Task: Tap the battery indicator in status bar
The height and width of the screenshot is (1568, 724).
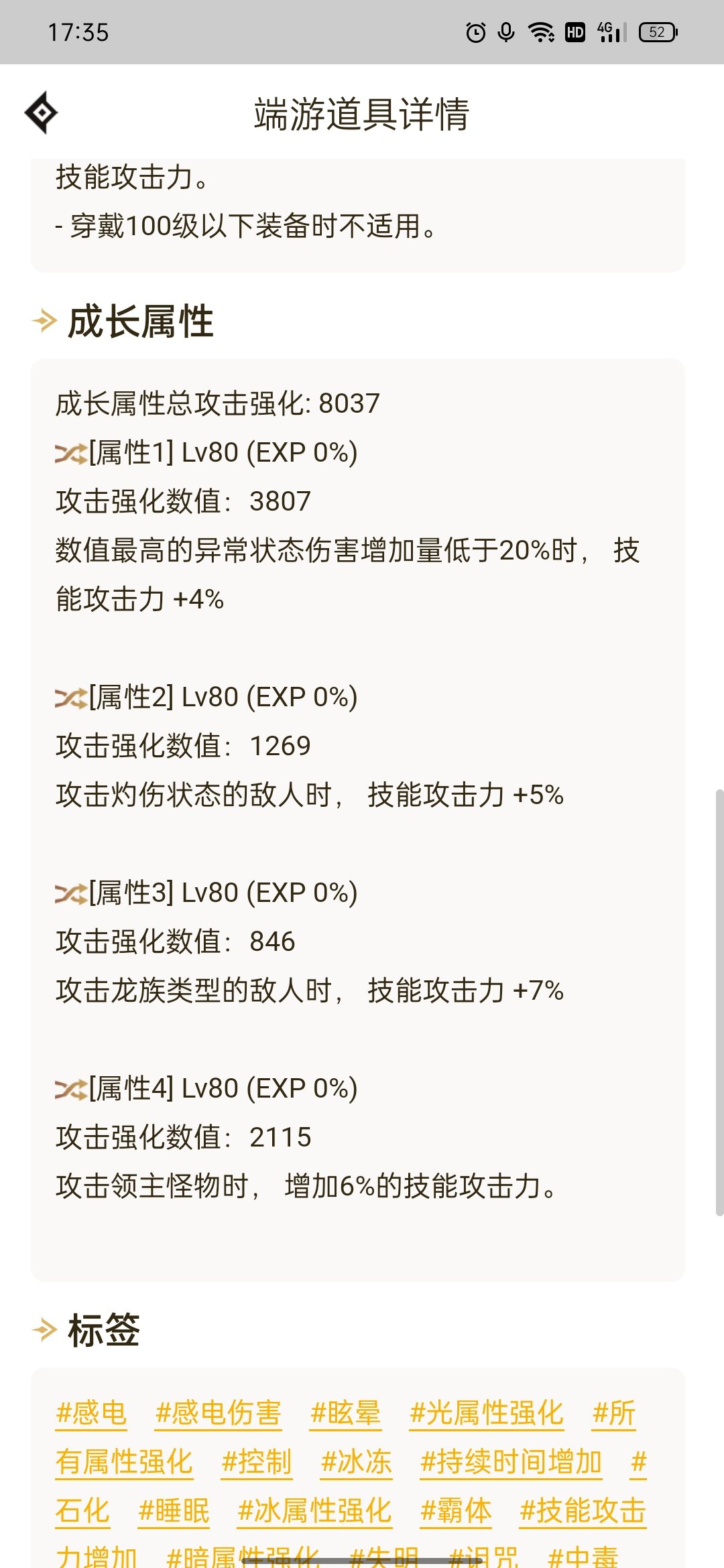Action: (x=659, y=32)
